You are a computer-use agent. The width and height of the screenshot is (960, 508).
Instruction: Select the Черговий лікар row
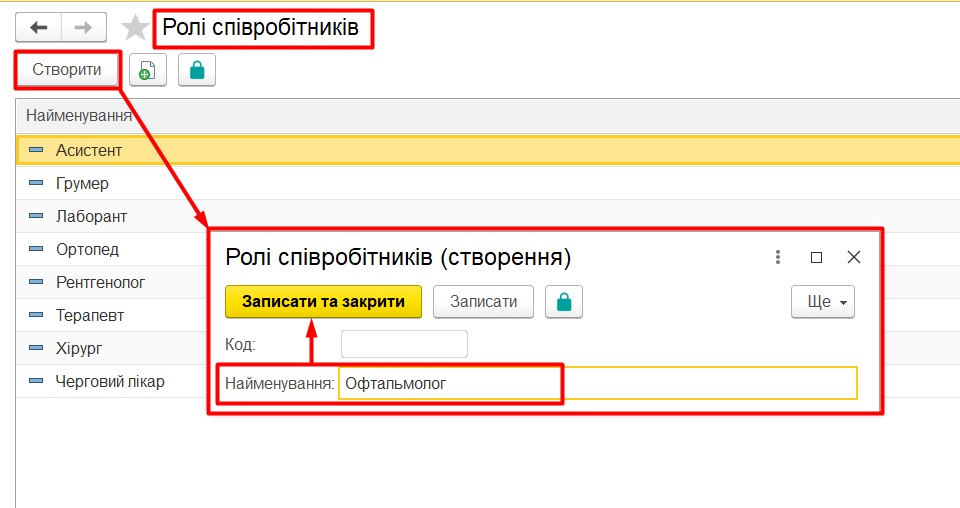[x=112, y=381]
